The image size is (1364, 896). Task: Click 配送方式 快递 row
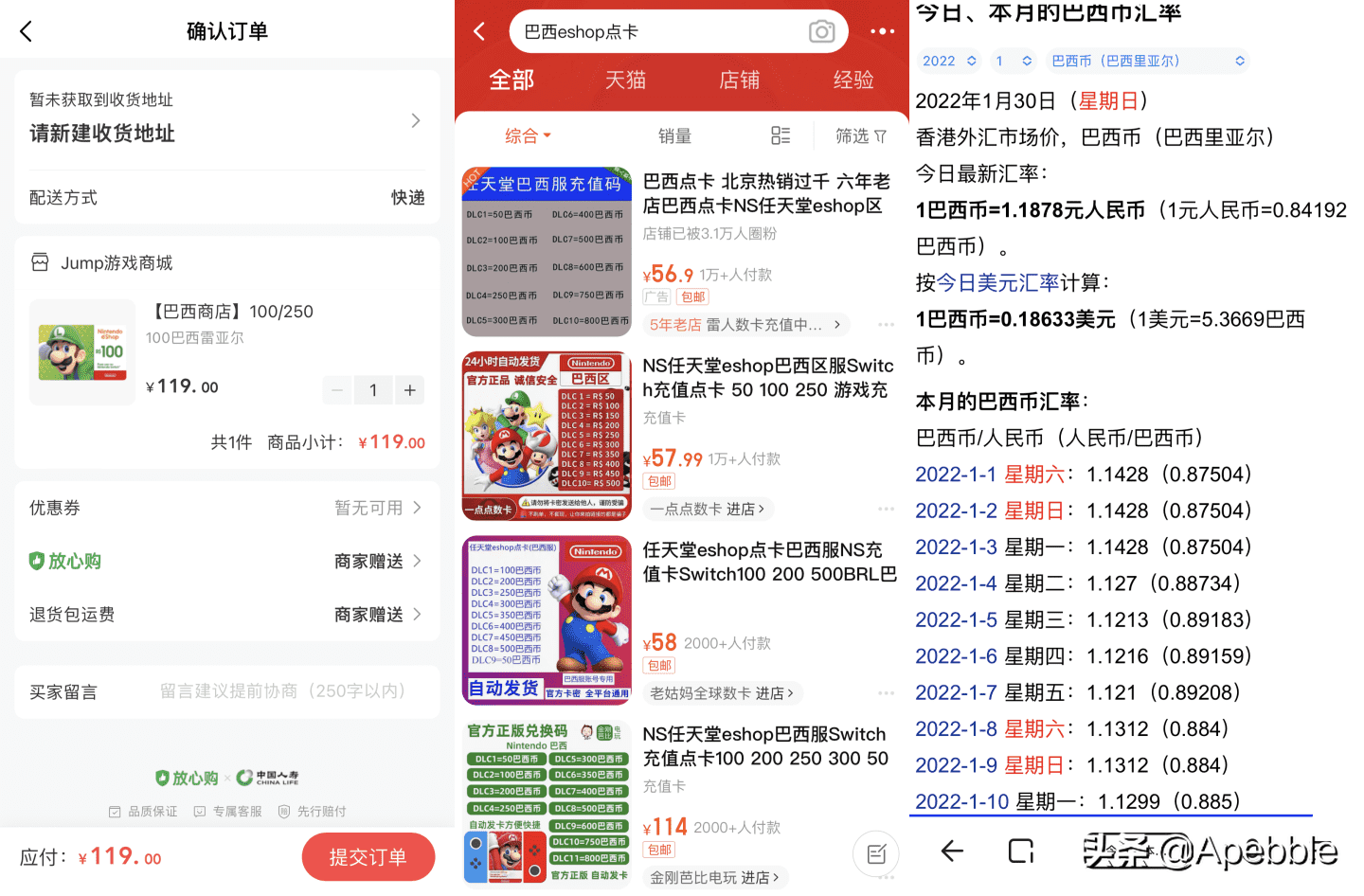227,197
